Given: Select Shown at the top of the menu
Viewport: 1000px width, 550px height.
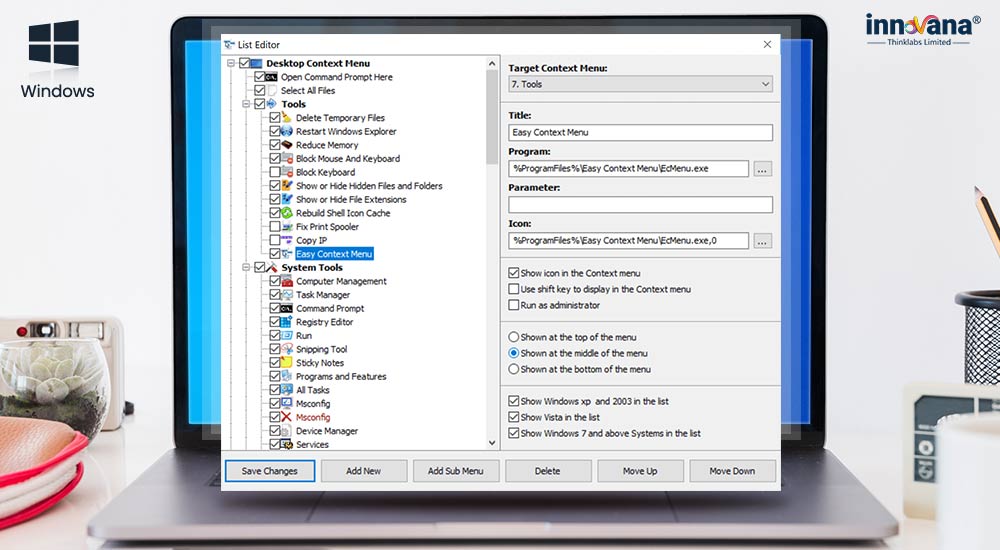Looking at the screenshot, I should (x=513, y=337).
